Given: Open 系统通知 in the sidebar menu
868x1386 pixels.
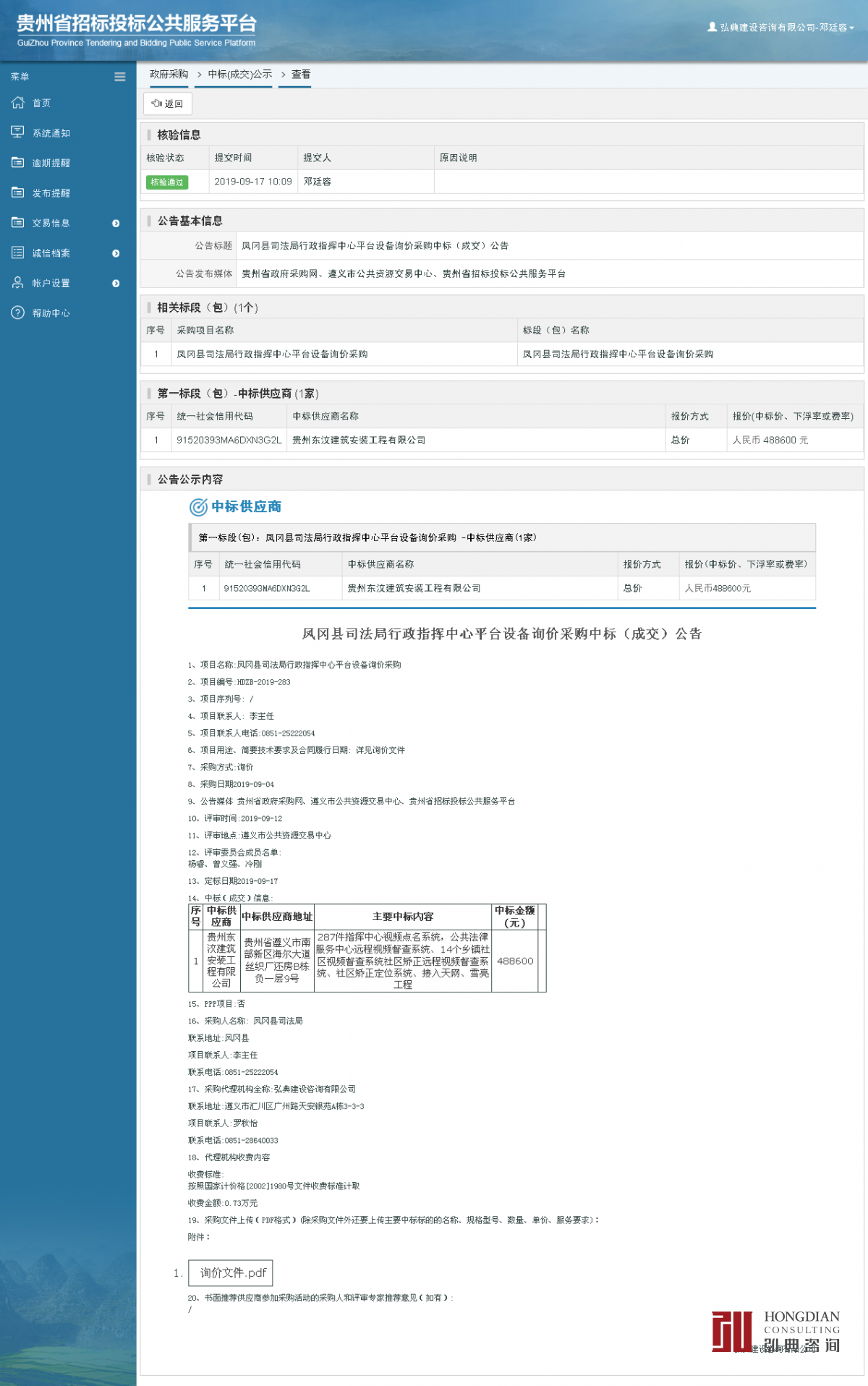Looking at the screenshot, I should tap(51, 133).
